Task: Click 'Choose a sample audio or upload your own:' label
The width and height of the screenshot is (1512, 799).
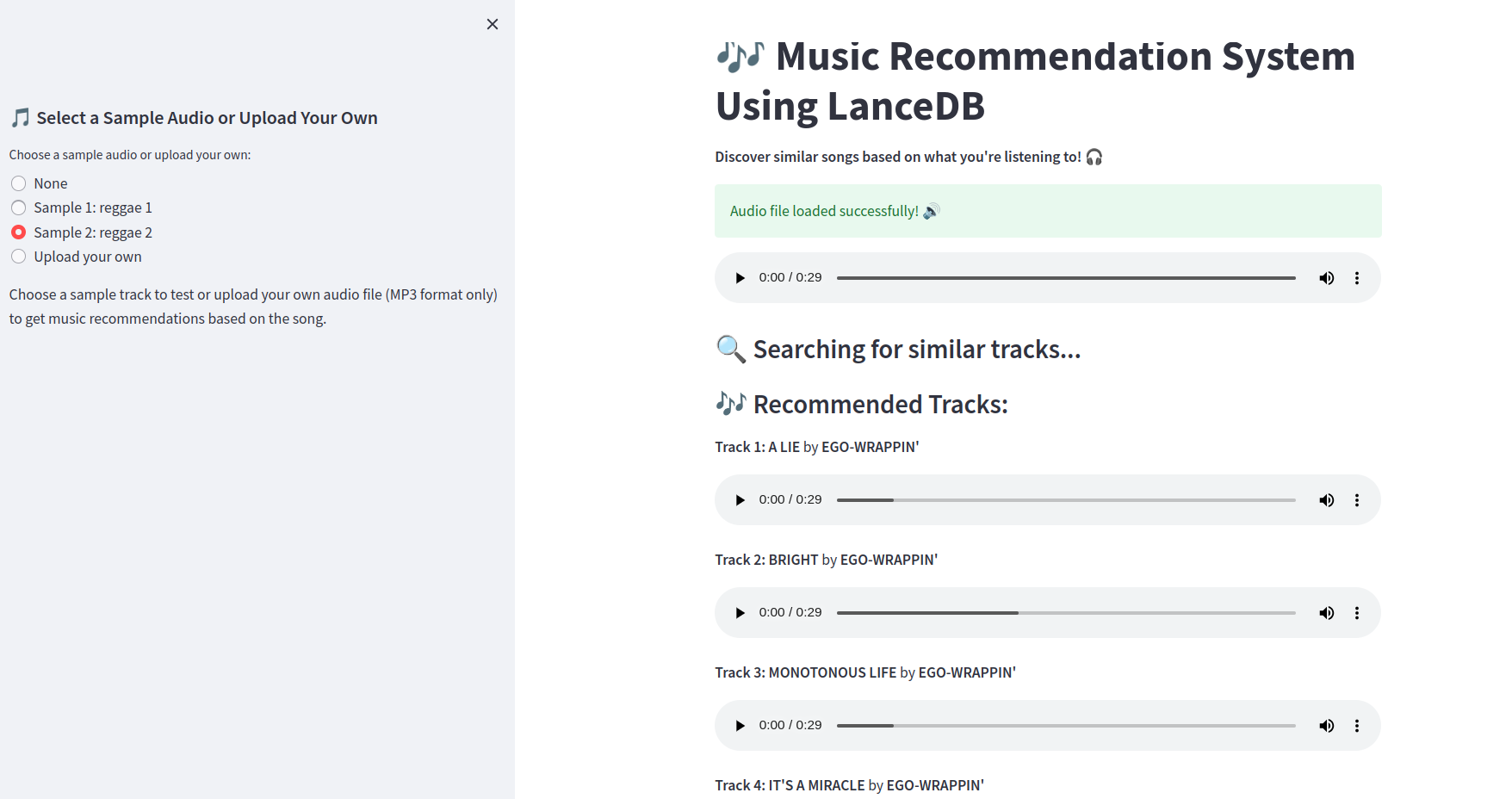Action: coord(130,155)
